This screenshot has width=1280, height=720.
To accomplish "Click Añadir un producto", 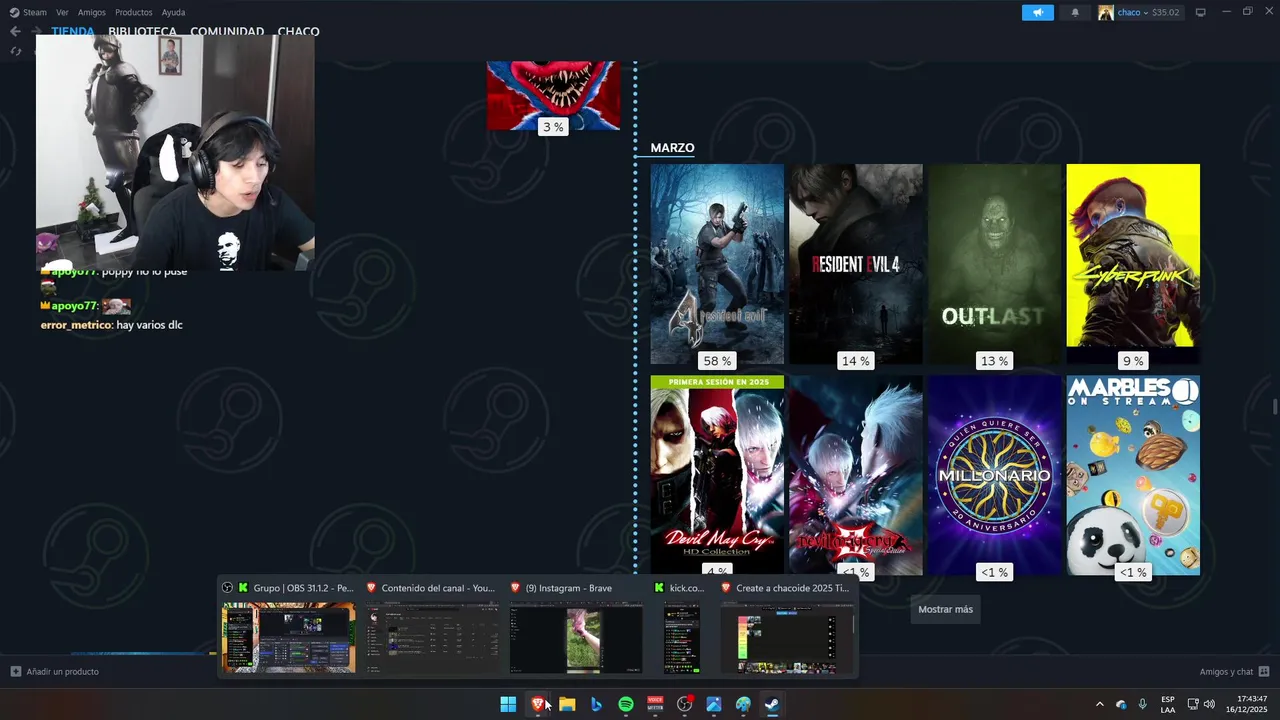I will [63, 671].
